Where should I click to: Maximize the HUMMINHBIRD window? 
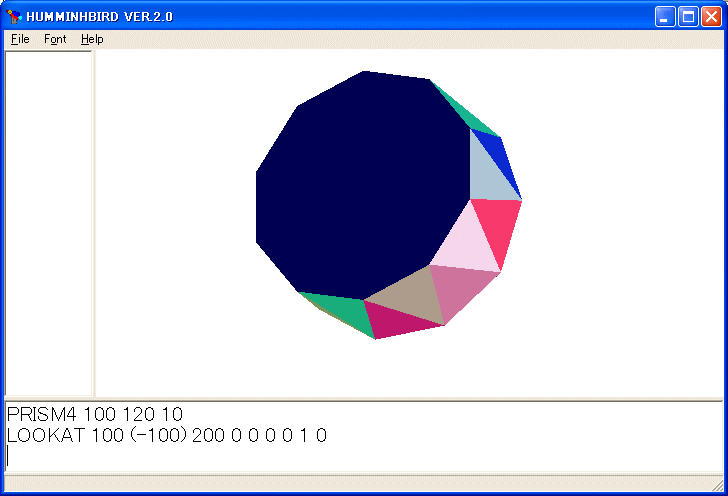[688, 17]
